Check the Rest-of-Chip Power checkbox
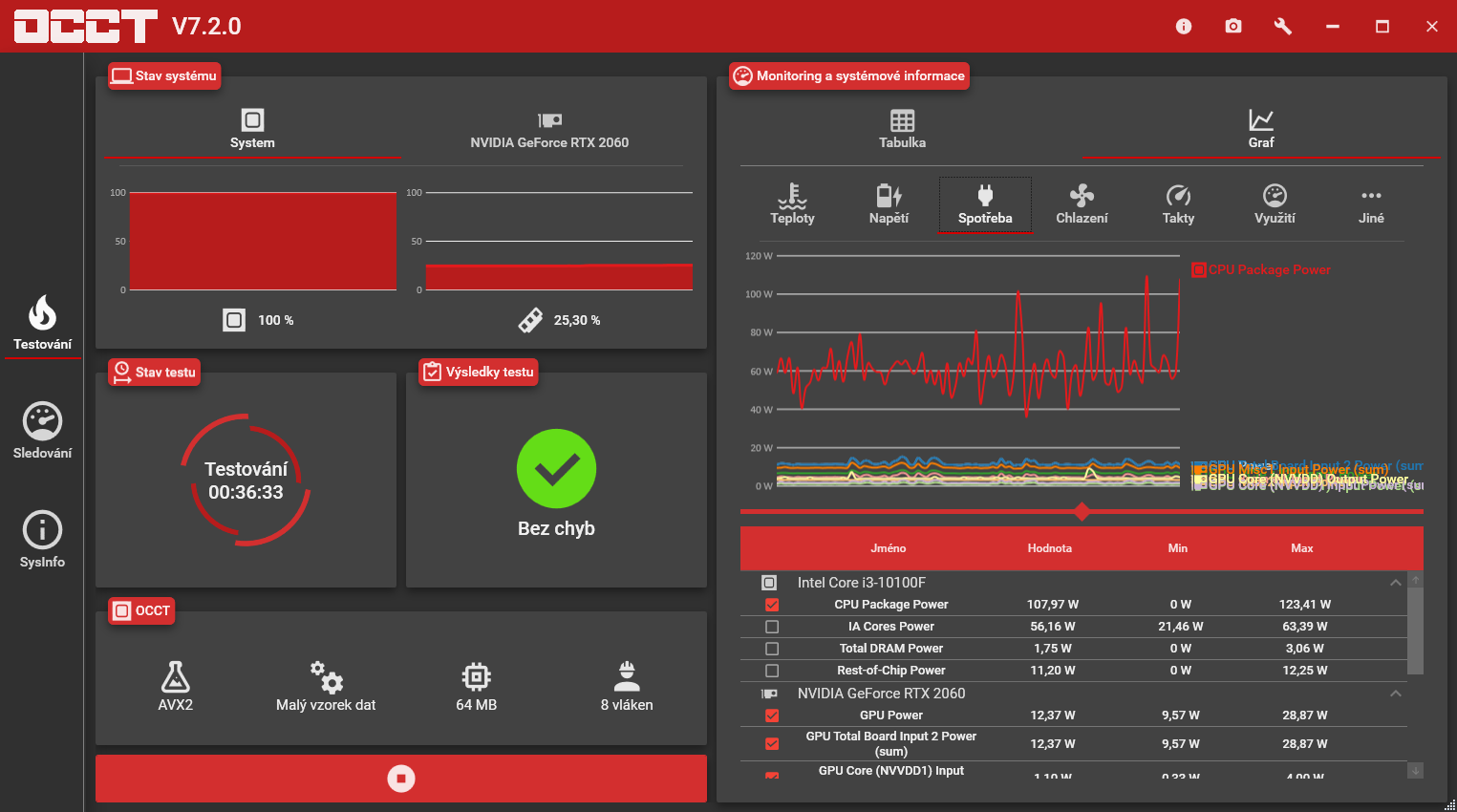The height and width of the screenshot is (812, 1457). click(772, 671)
